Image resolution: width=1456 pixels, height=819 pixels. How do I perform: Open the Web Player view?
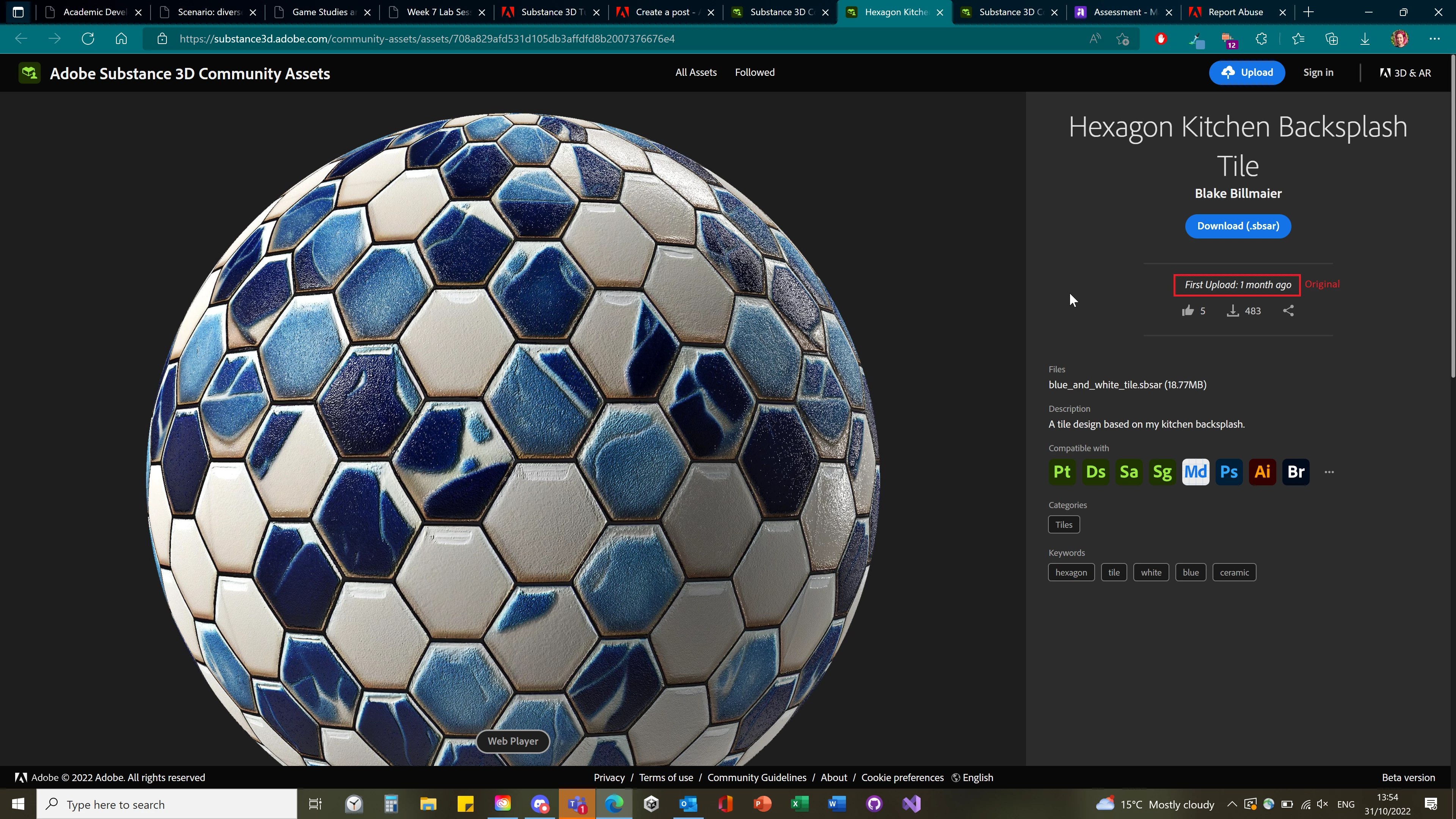[x=513, y=741]
